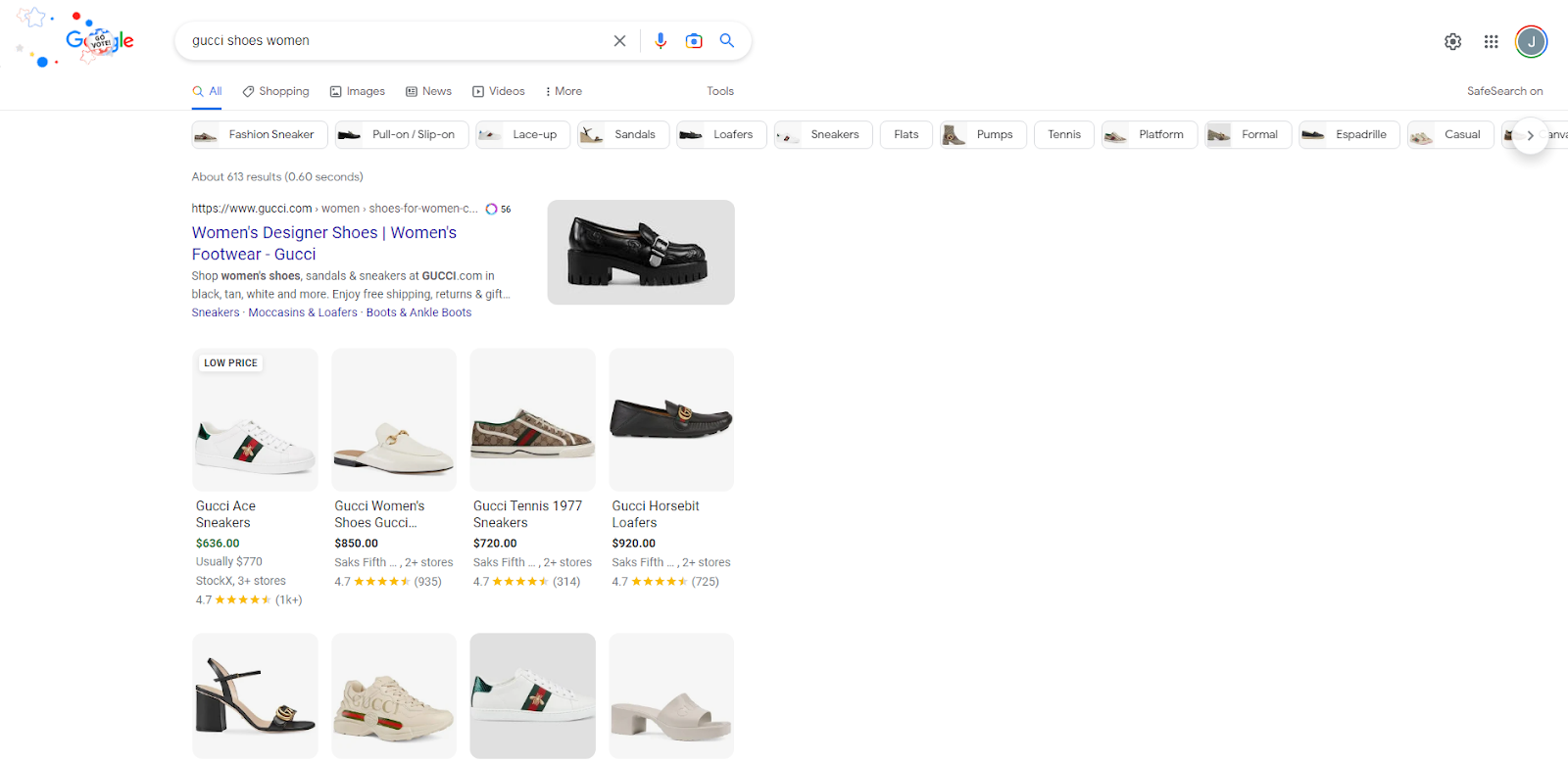Click the 4.7 rating with (935) reviews
This screenshot has width=1568, height=763.
388,582
